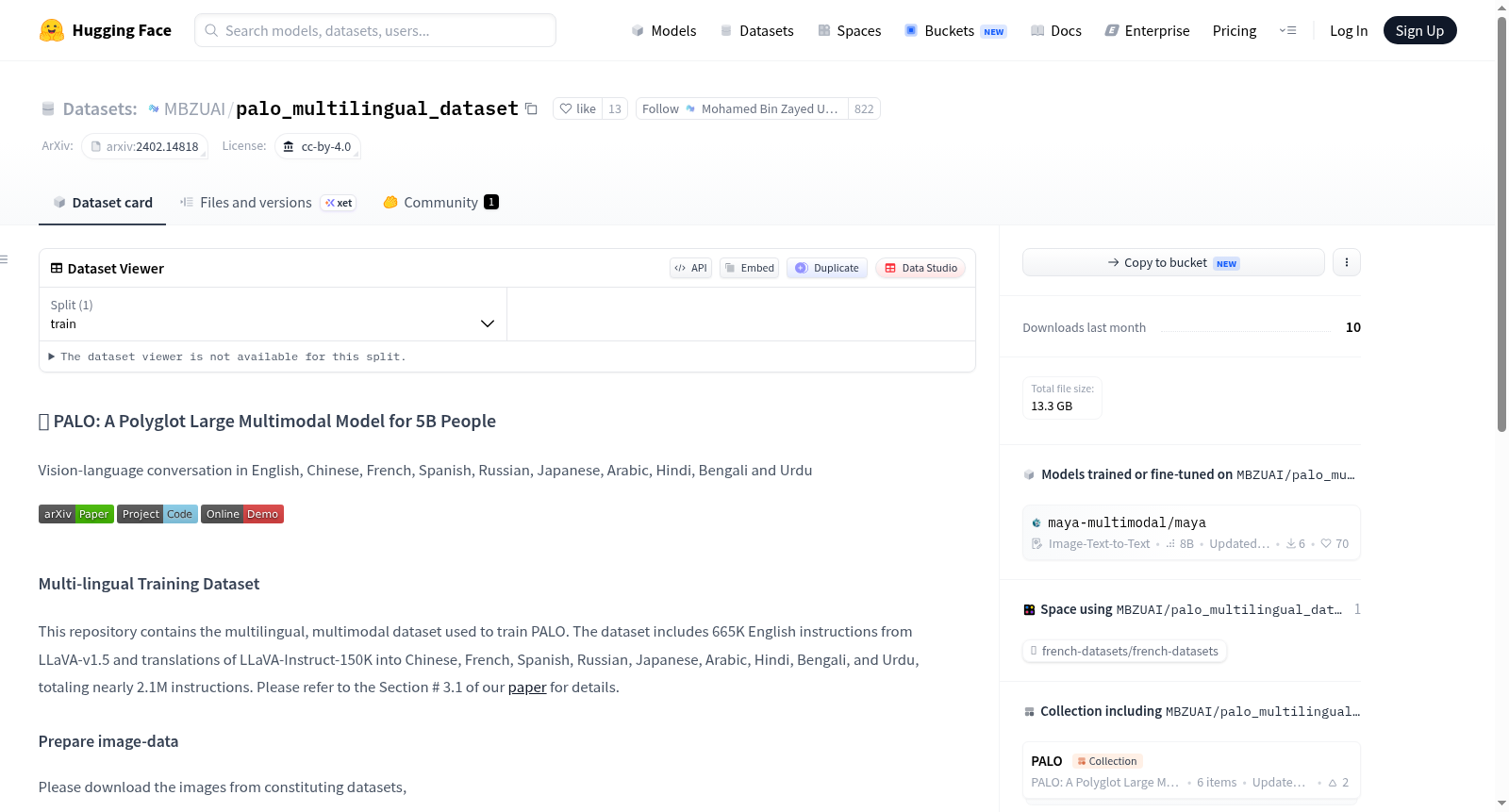Click the like count 13

pos(615,108)
